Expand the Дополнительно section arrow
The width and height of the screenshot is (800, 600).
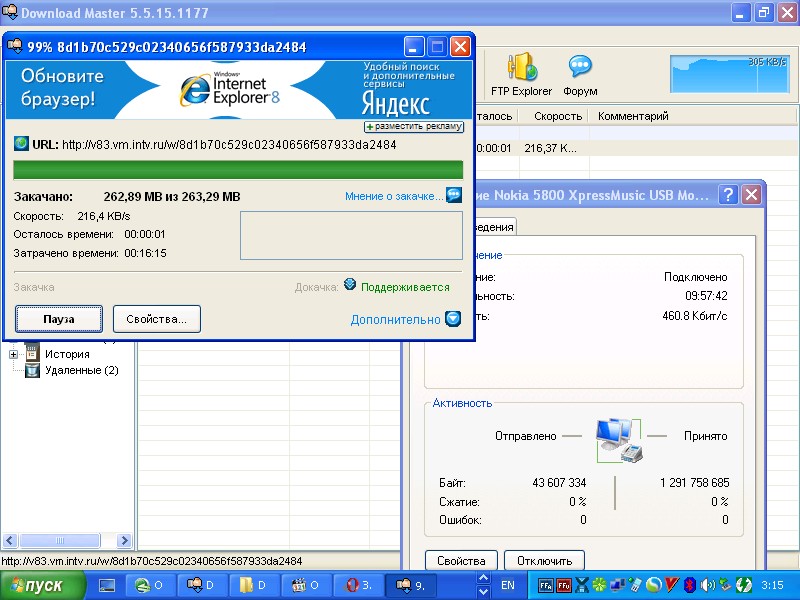(x=453, y=319)
